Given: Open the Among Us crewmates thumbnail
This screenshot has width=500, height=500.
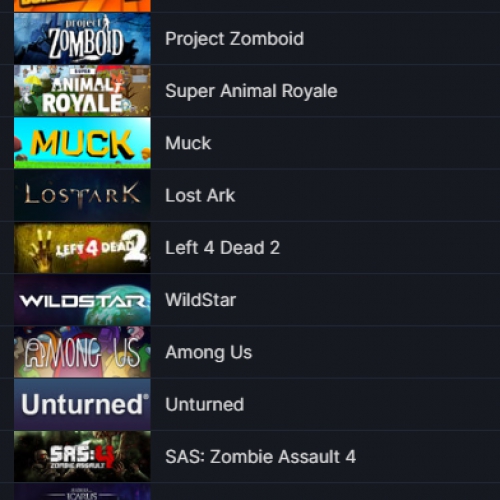Looking at the screenshot, I should [82, 352].
